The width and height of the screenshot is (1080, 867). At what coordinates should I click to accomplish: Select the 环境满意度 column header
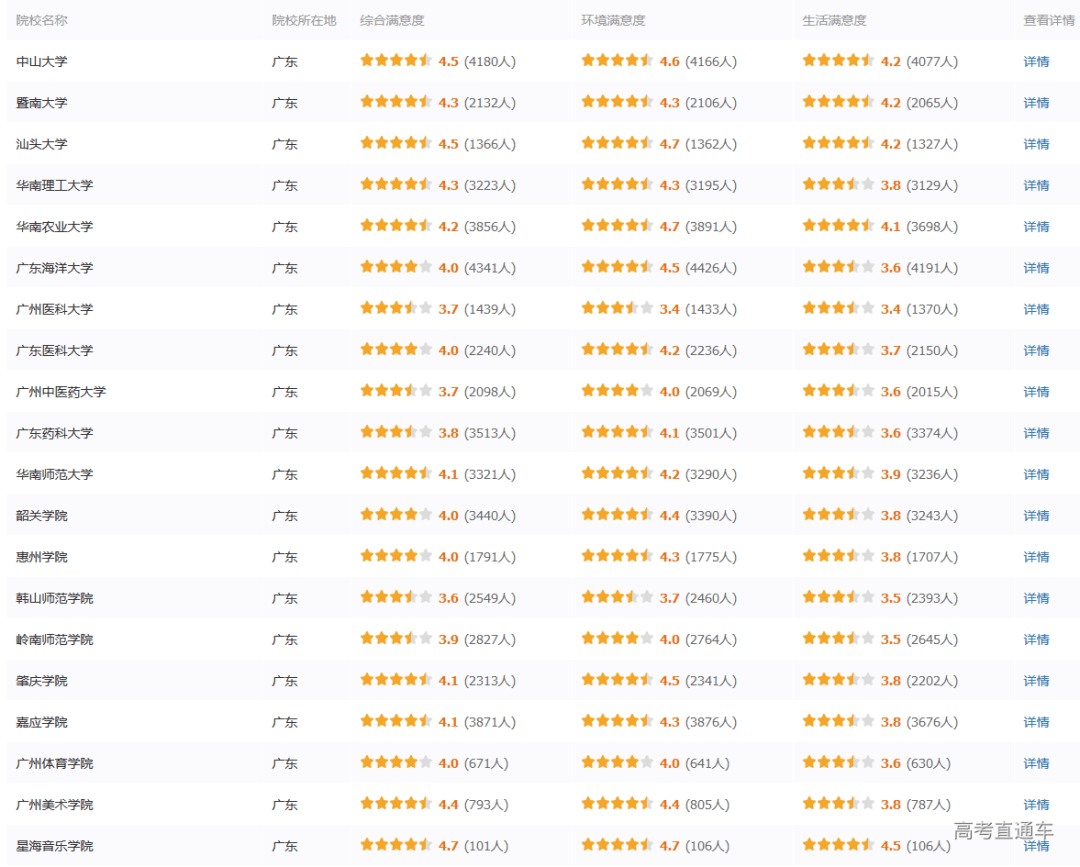tap(613, 21)
